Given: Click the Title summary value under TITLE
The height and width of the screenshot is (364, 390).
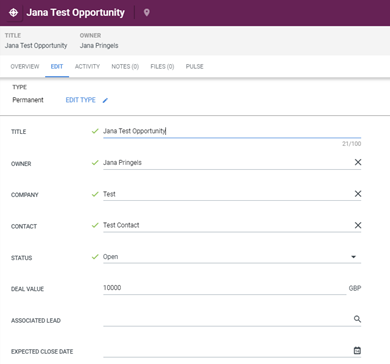Looking at the screenshot, I should pos(36,46).
